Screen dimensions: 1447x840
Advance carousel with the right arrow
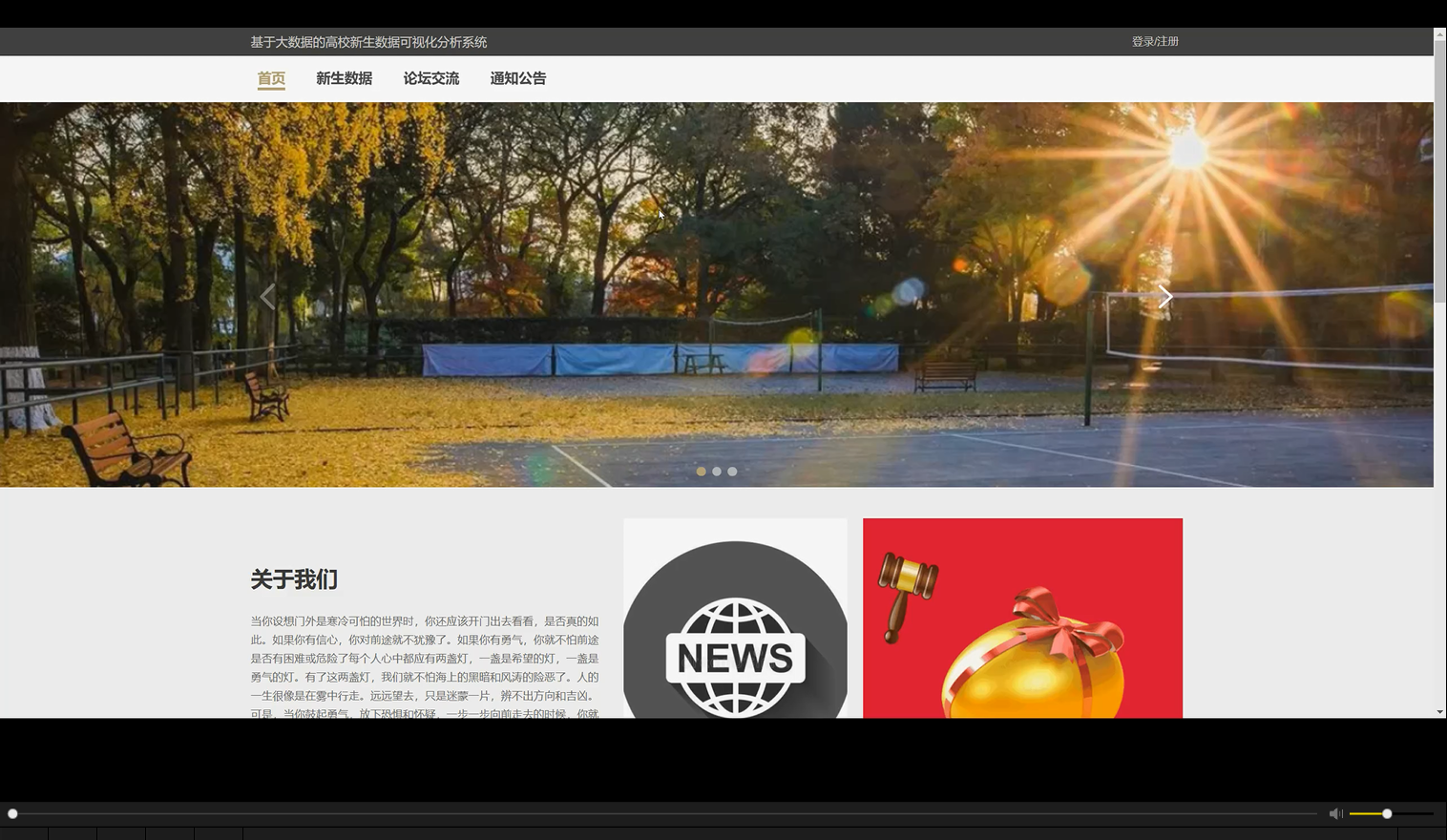pyautogui.click(x=1165, y=297)
